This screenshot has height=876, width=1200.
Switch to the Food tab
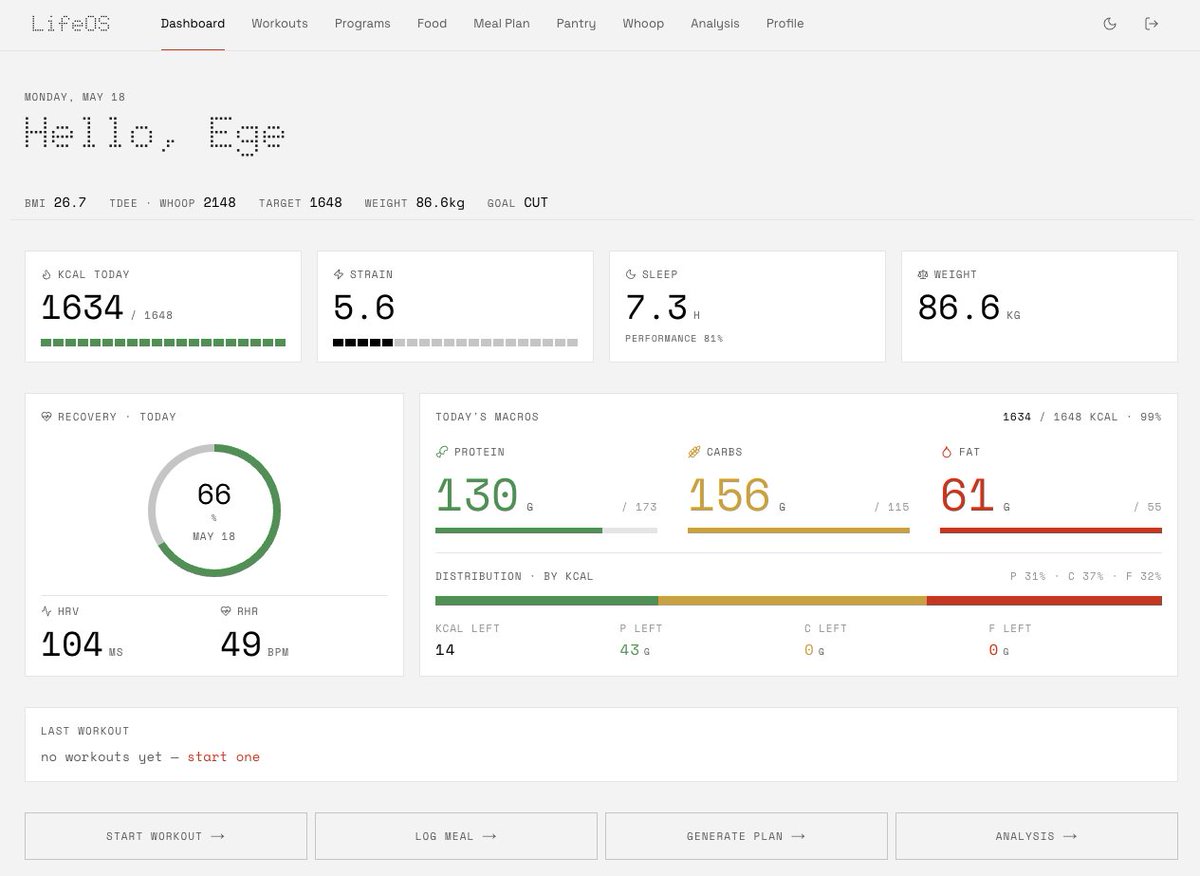432,23
